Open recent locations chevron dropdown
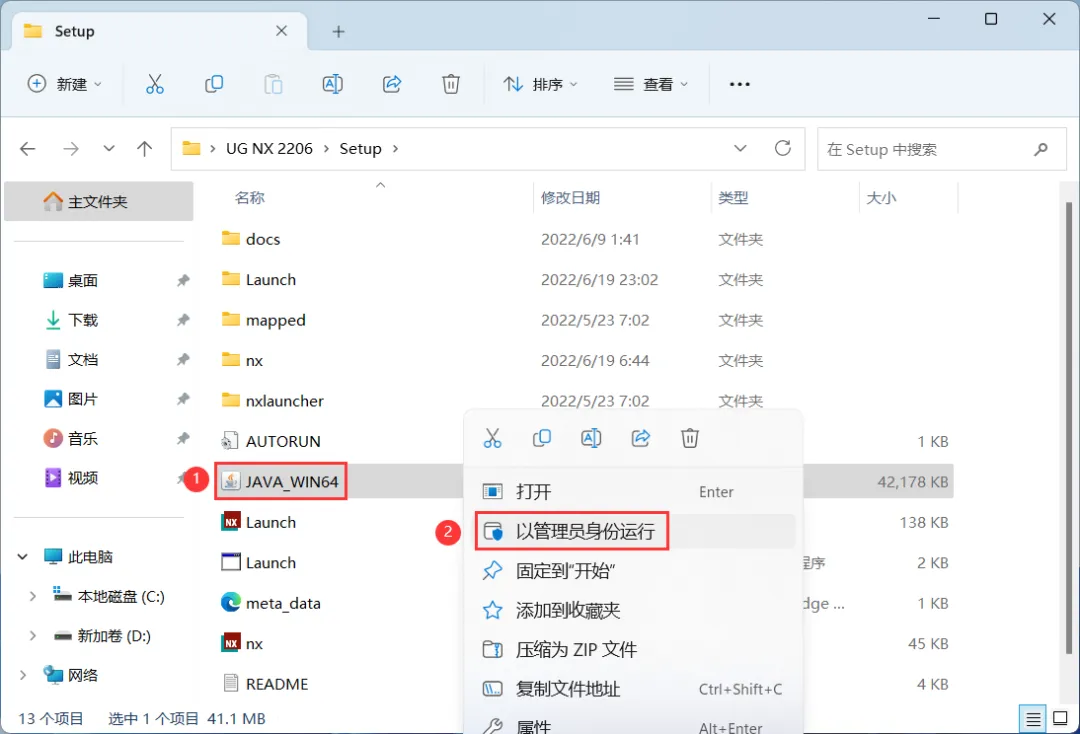 pyautogui.click(x=109, y=149)
